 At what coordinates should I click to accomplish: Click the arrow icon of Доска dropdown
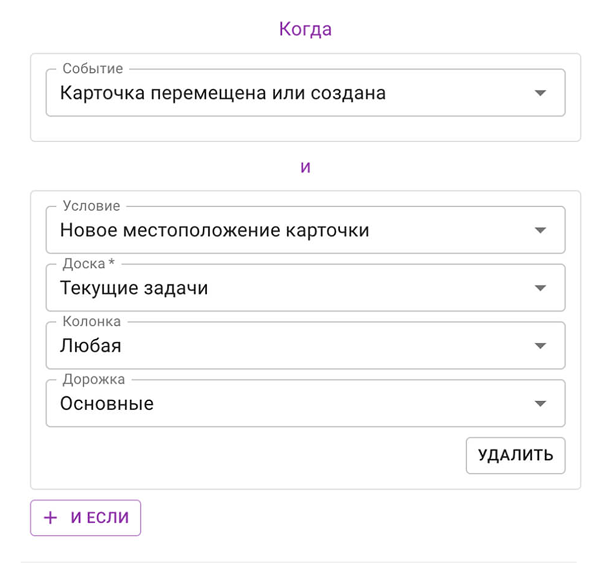click(540, 288)
